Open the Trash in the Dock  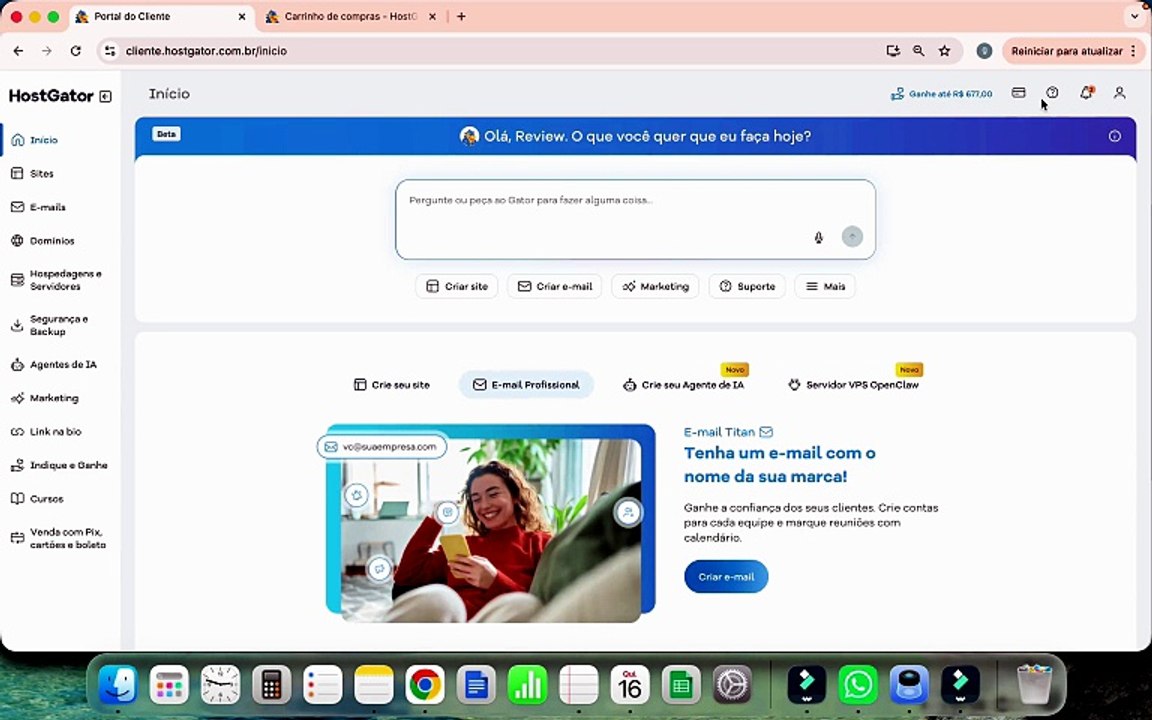(1034, 685)
